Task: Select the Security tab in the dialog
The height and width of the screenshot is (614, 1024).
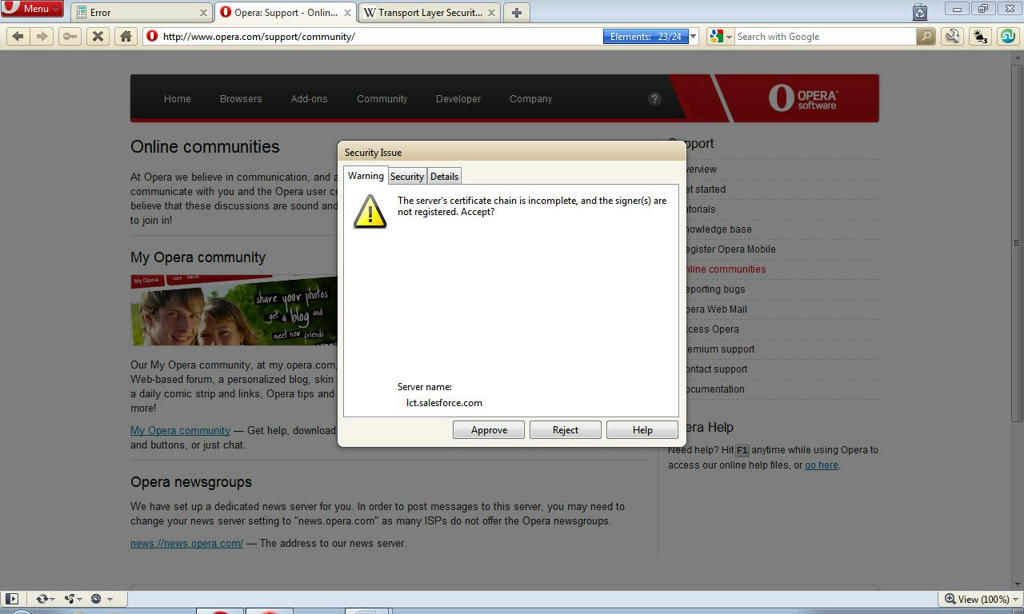Action: pyautogui.click(x=407, y=176)
